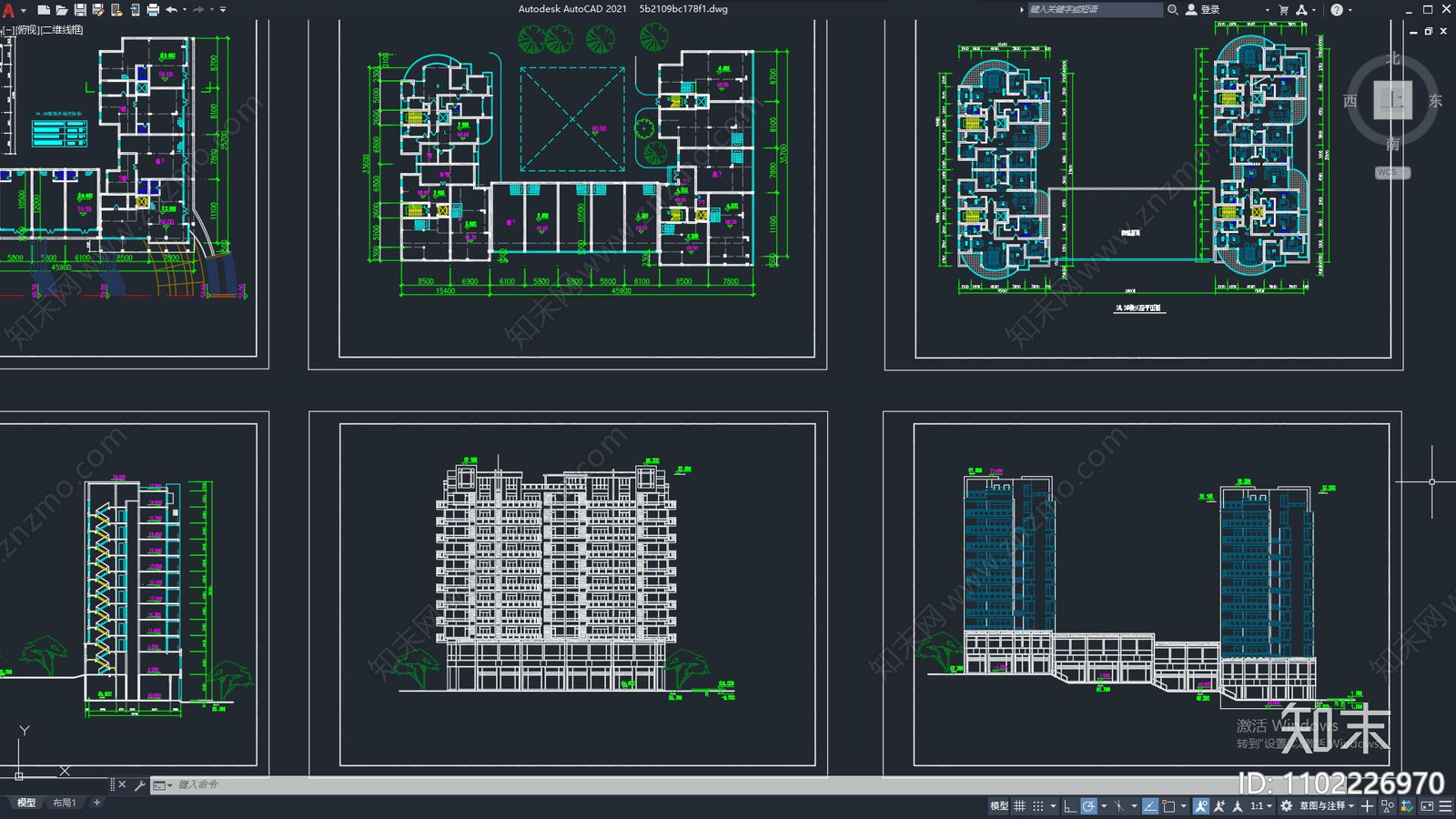The height and width of the screenshot is (819, 1456).
Task: Click the 登录 sign-in button
Action: (1202, 9)
